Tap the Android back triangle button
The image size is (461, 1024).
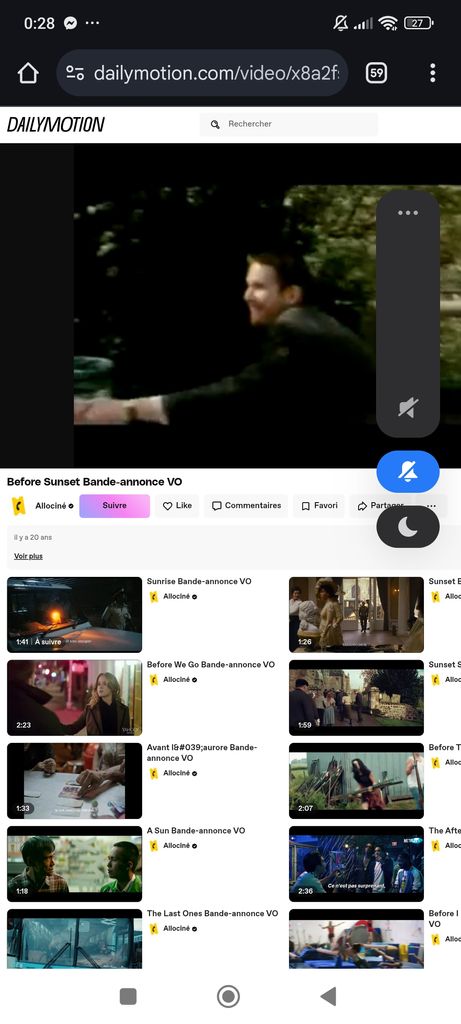328,996
